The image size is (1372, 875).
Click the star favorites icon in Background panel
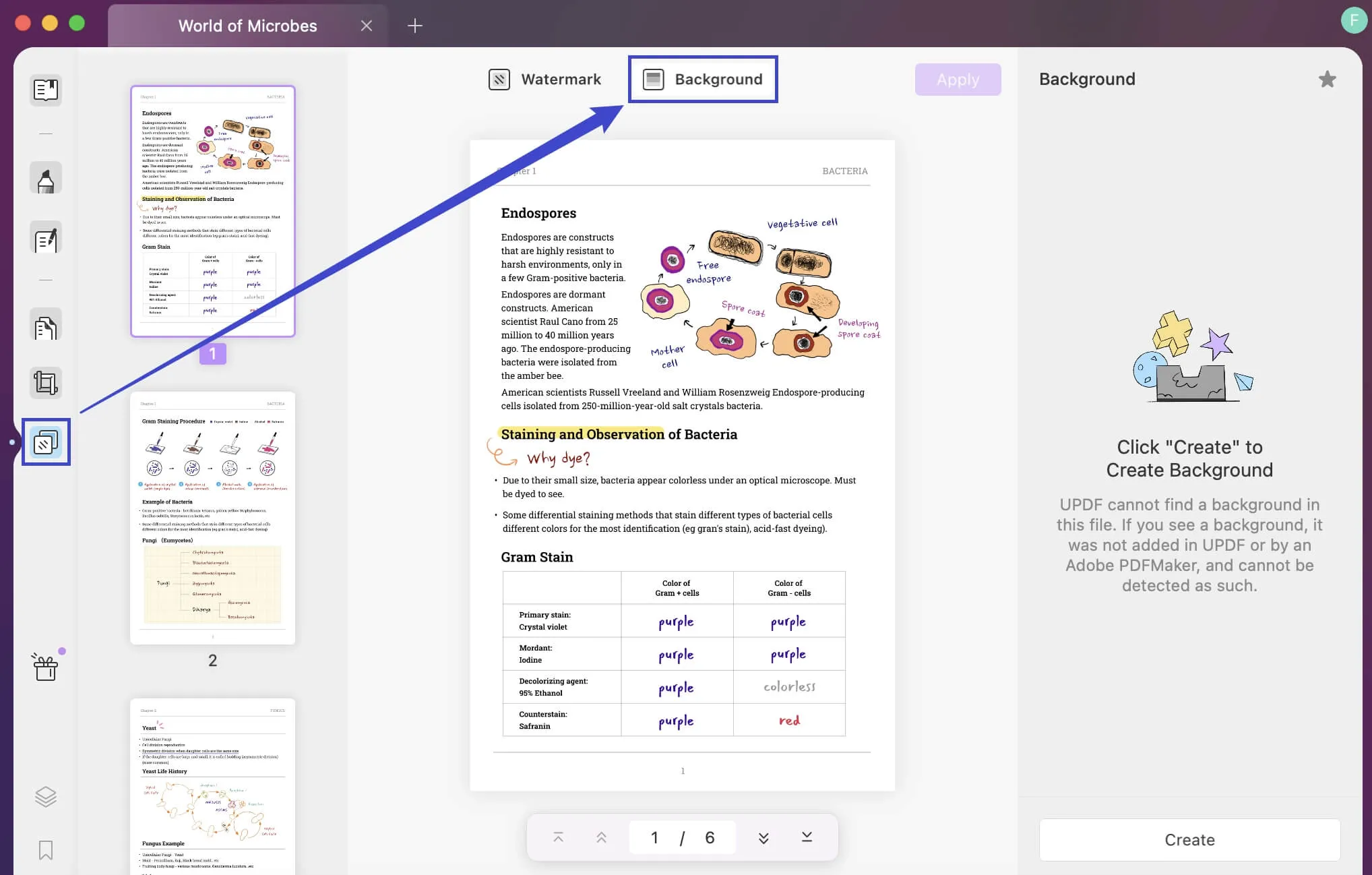tap(1327, 80)
